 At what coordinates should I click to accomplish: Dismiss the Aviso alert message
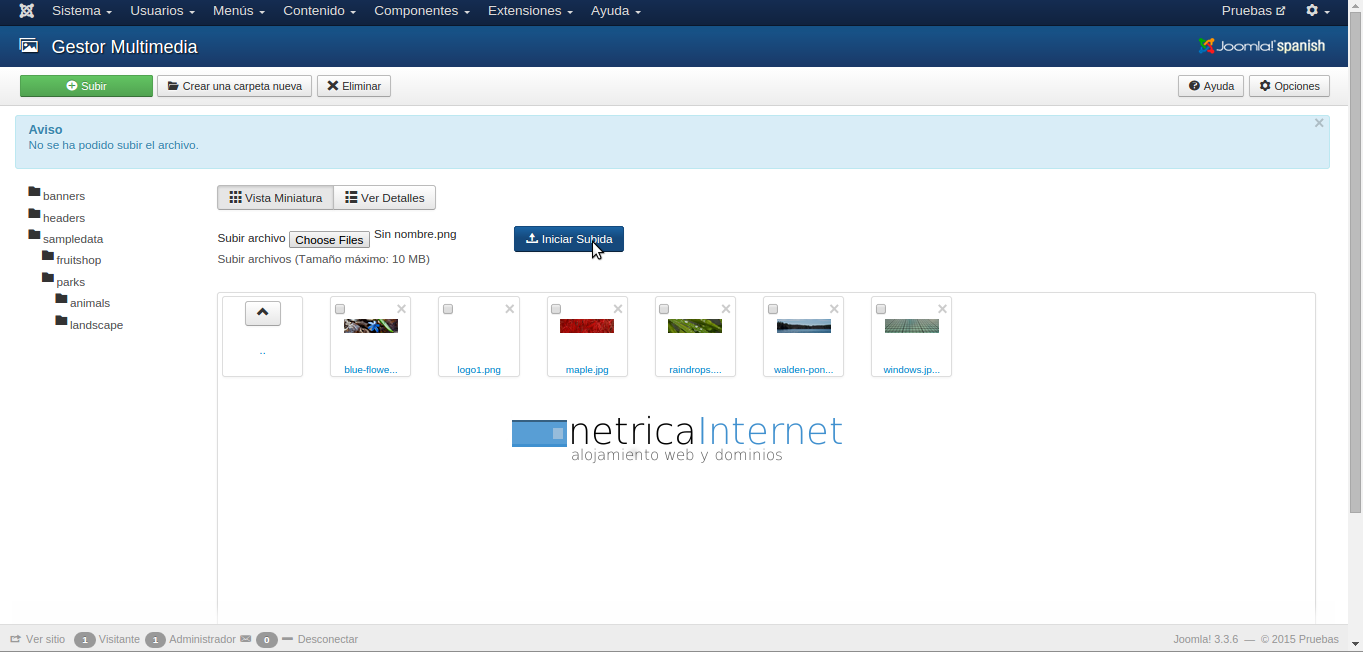click(1318, 123)
